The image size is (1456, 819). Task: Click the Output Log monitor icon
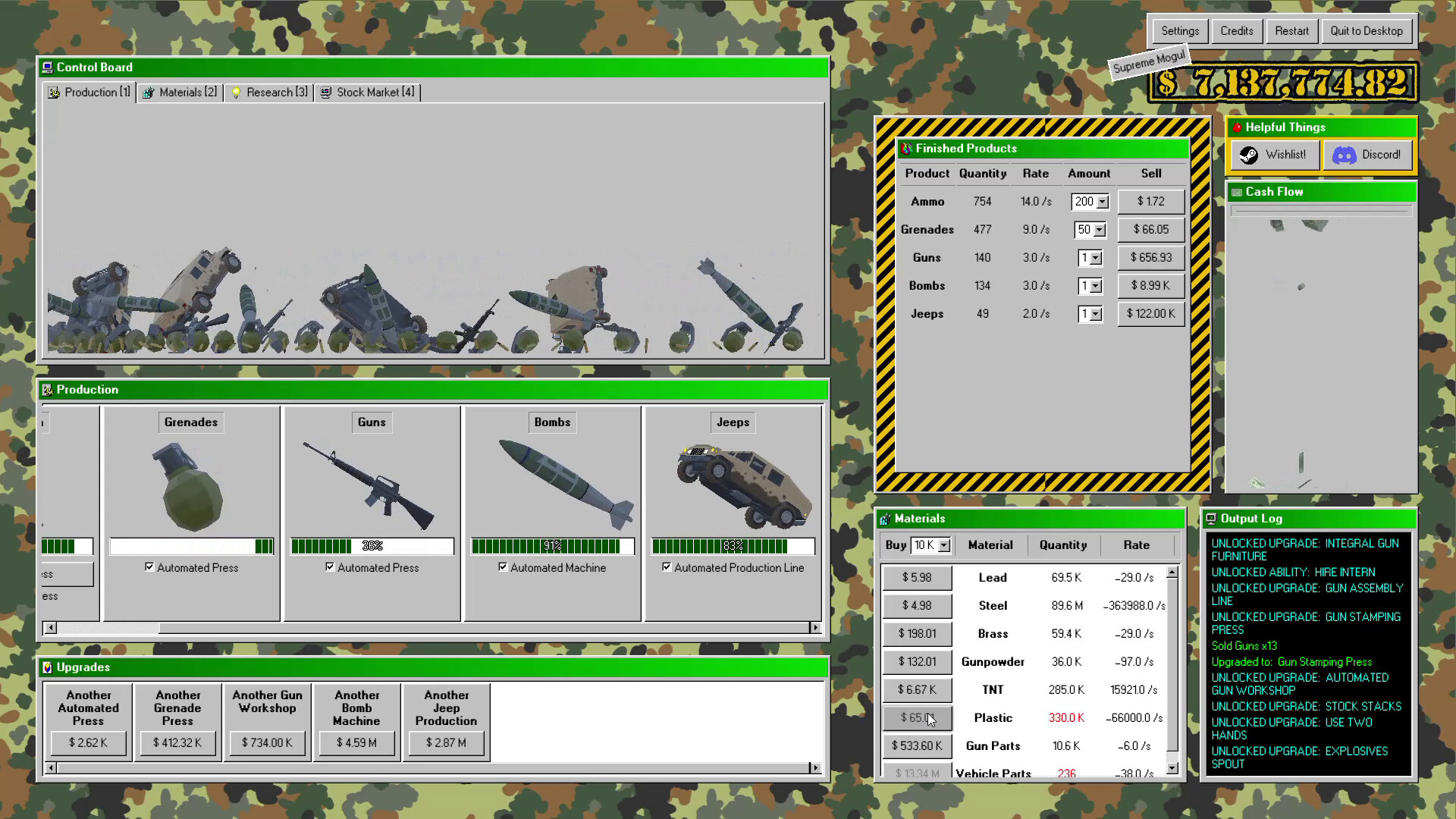(1212, 519)
